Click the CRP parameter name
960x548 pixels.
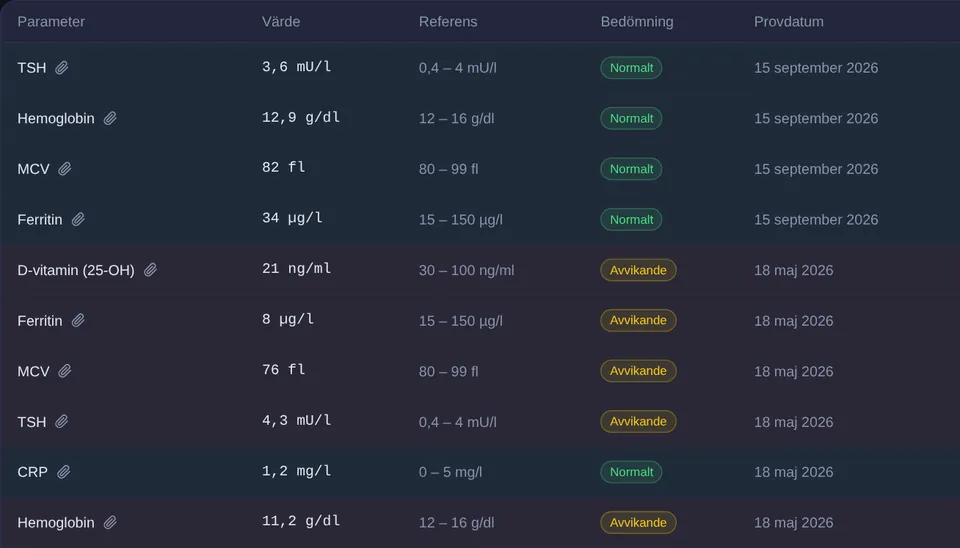click(32, 472)
